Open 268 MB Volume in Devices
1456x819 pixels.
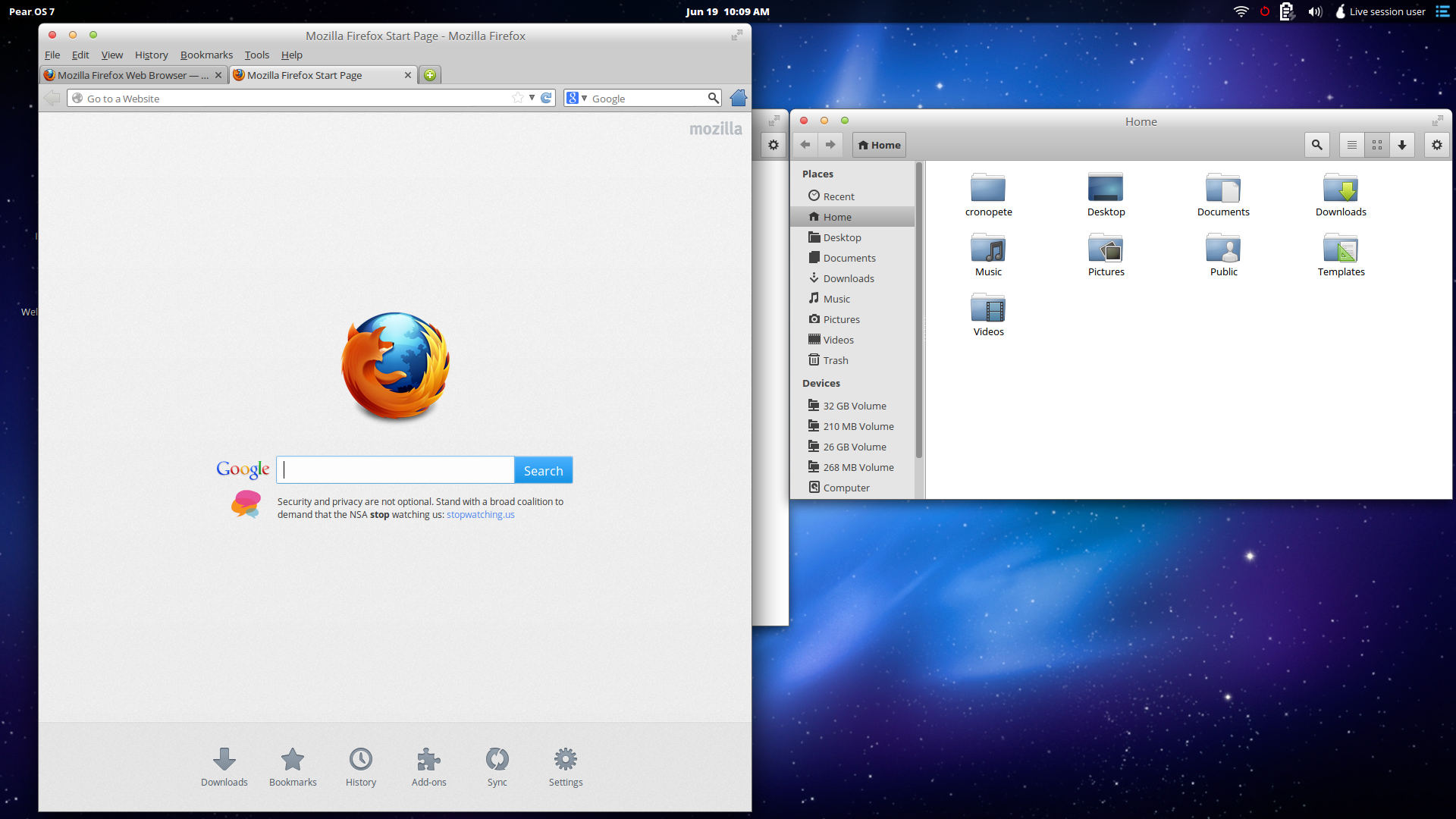[852, 467]
